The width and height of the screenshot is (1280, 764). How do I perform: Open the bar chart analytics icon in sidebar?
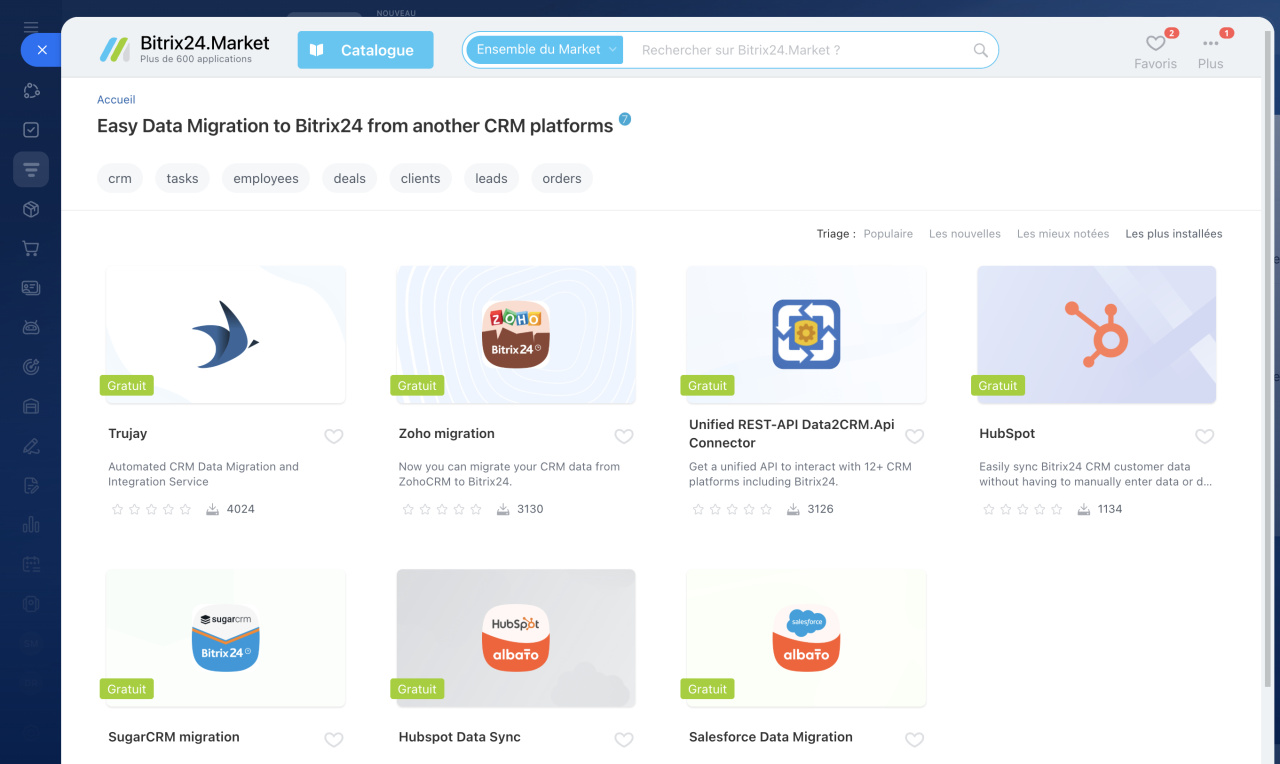pos(31,525)
